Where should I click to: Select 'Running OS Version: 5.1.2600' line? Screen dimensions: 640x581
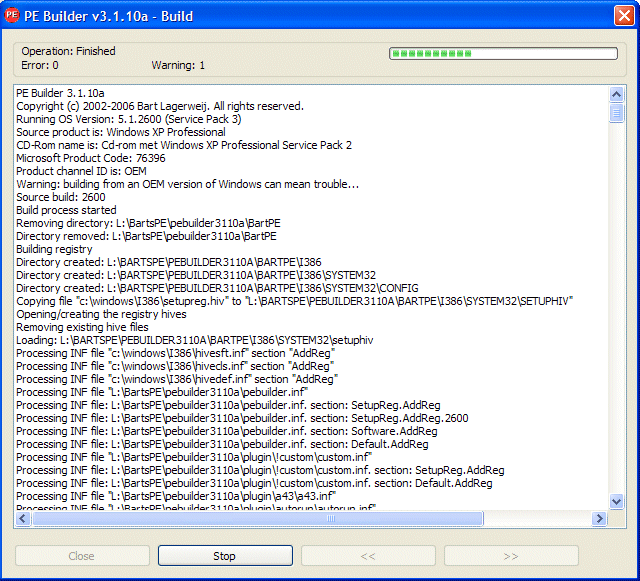coord(129,119)
